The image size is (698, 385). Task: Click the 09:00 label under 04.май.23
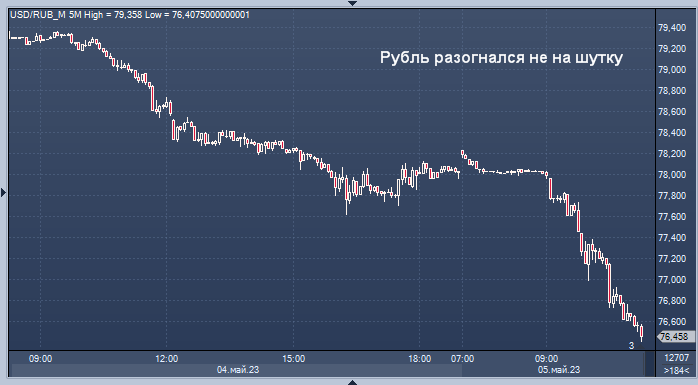click(x=41, y=359)
